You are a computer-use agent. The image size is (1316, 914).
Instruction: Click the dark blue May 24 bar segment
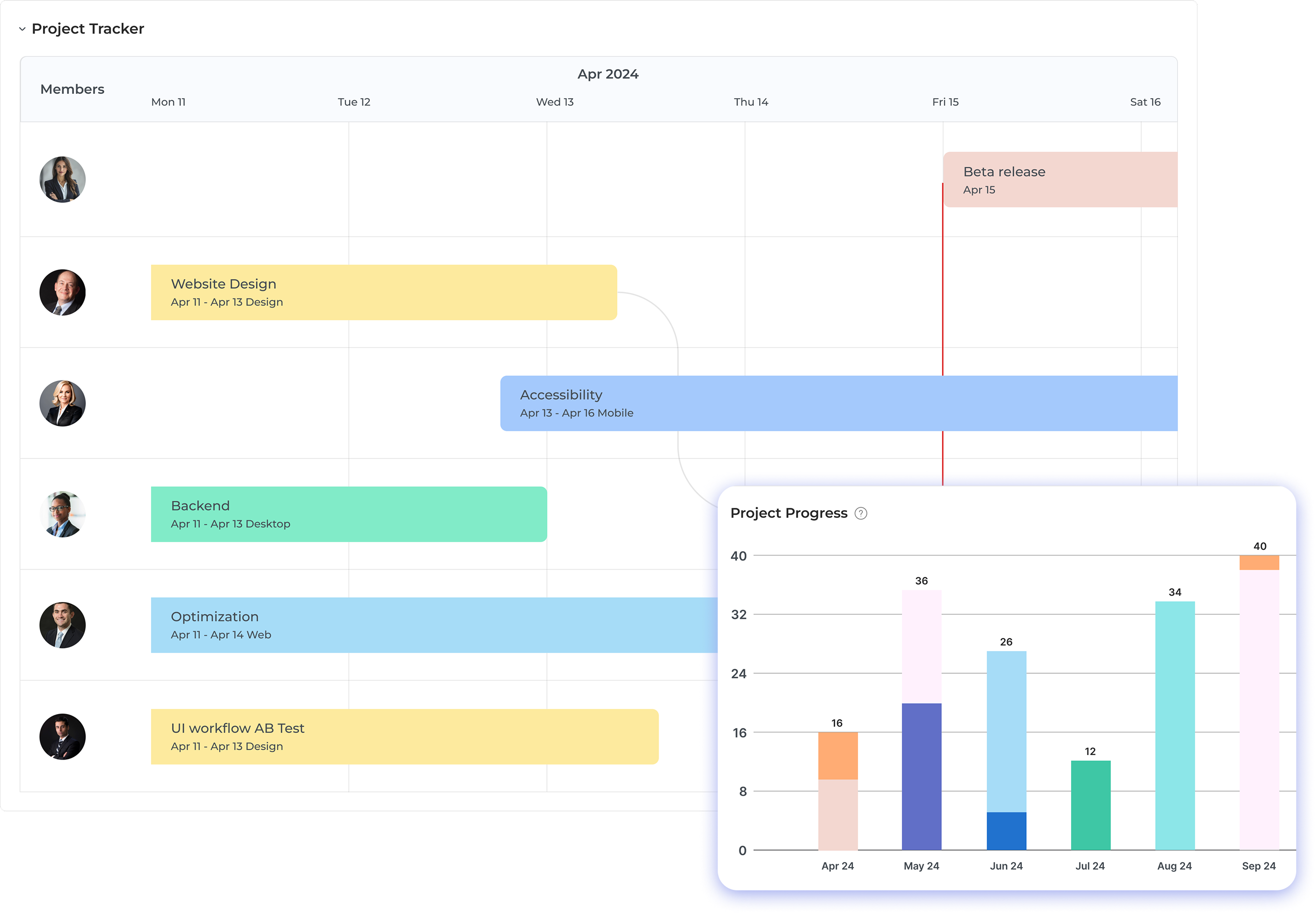922,776
